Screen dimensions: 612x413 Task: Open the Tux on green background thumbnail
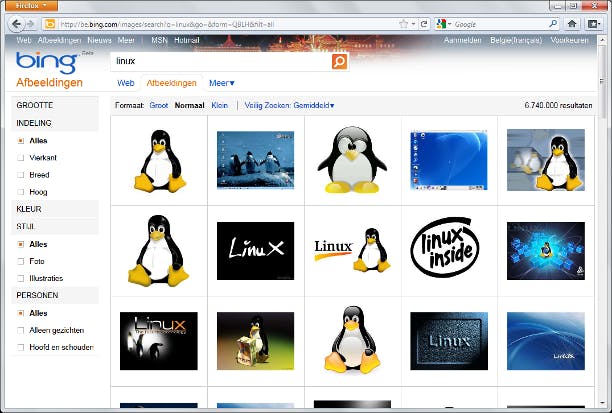pos(255,341)
